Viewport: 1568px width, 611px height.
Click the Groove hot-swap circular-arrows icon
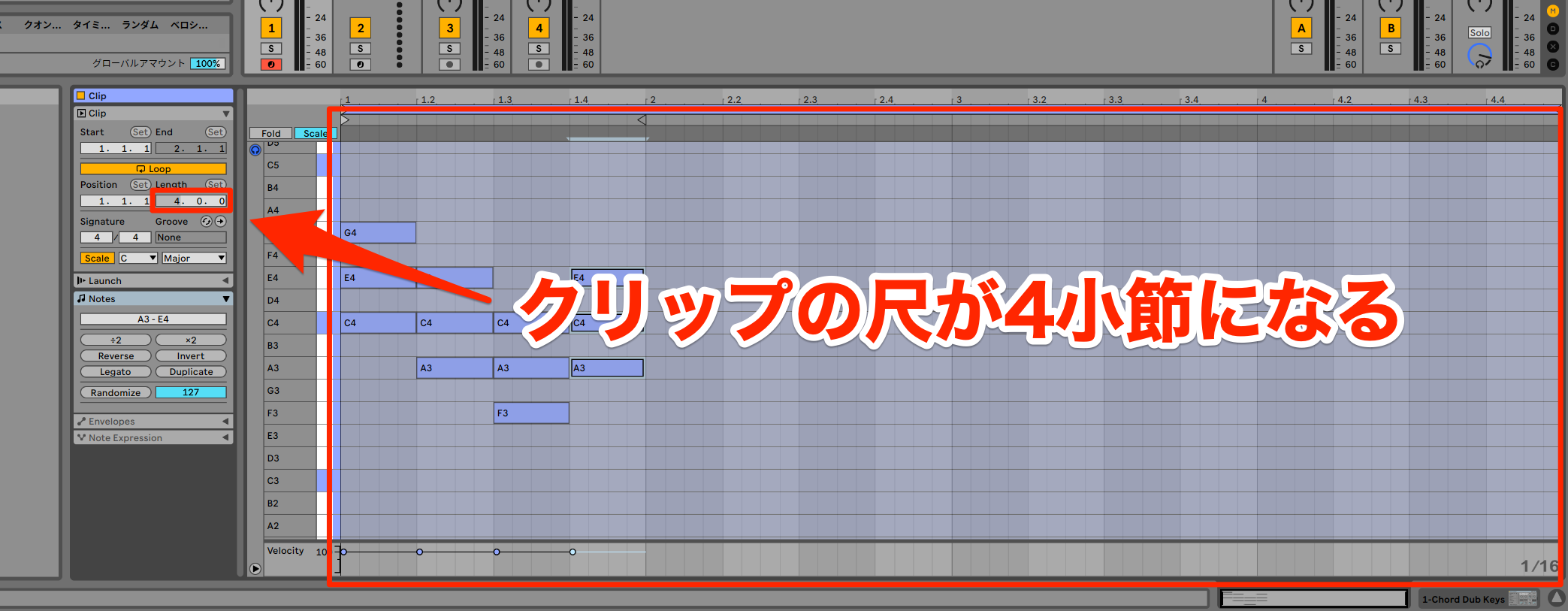207,222
